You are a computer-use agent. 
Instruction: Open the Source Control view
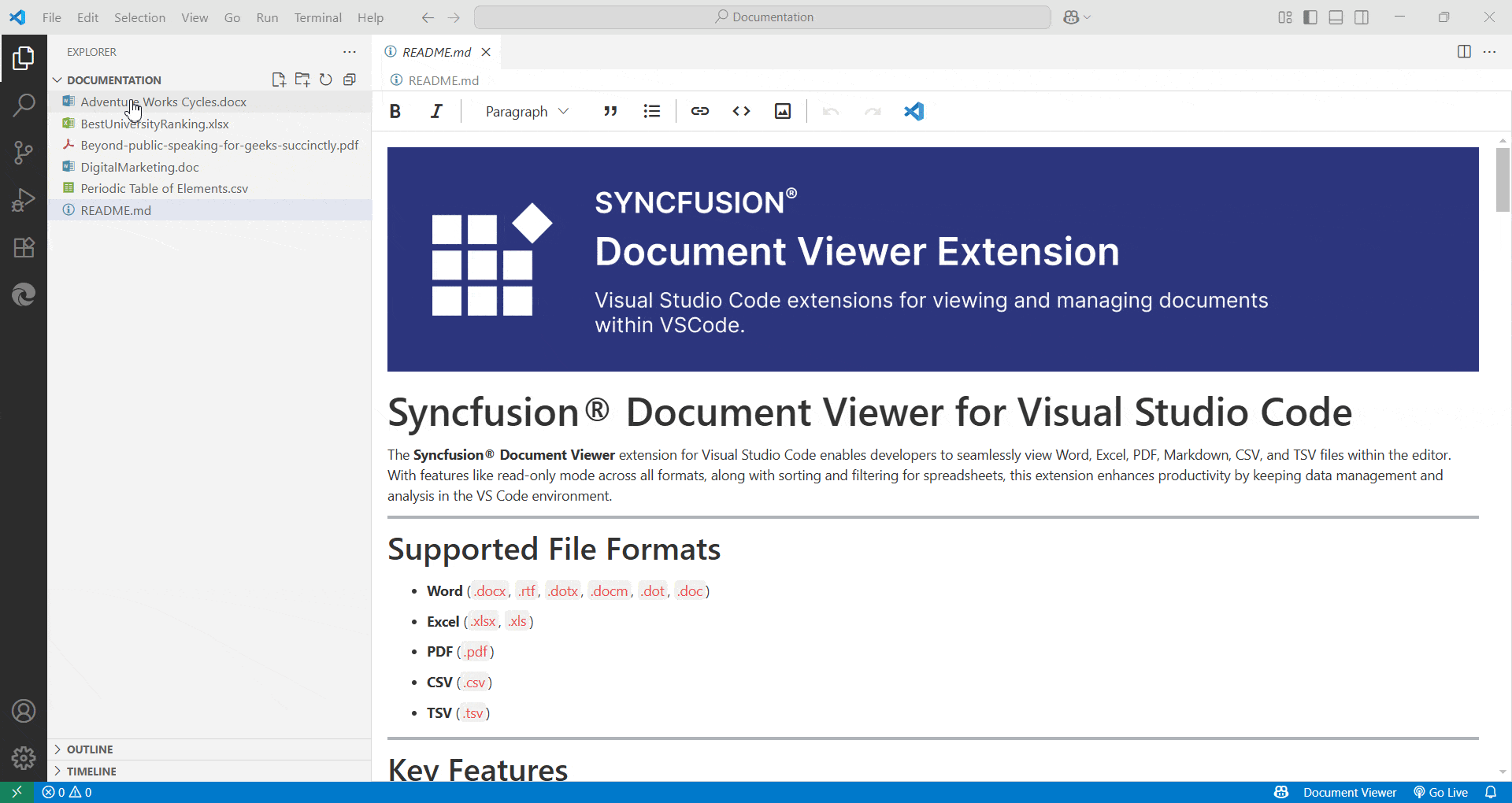(x=24, y=153)
